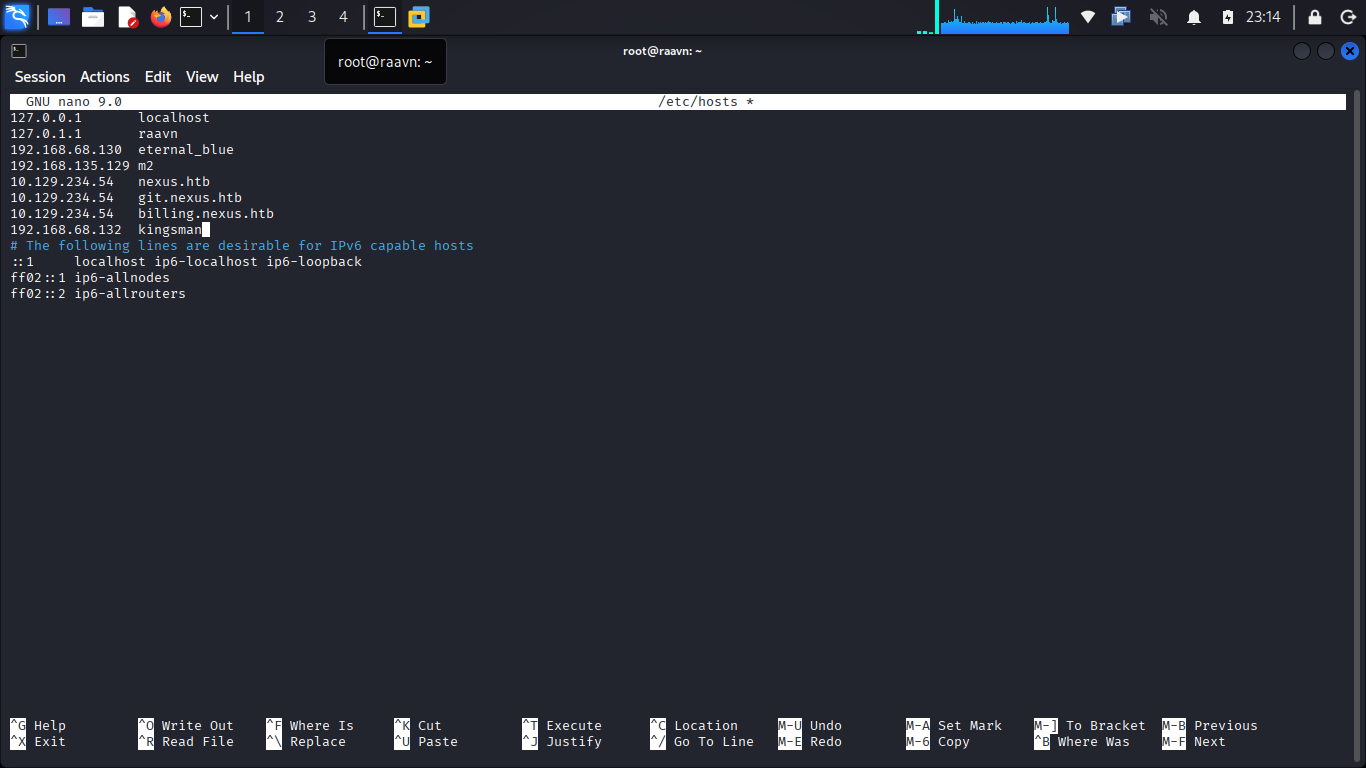This screenshot has width=1366, height=768.
Task: Launch Firefox from the top panel
Action: [161, 17]
